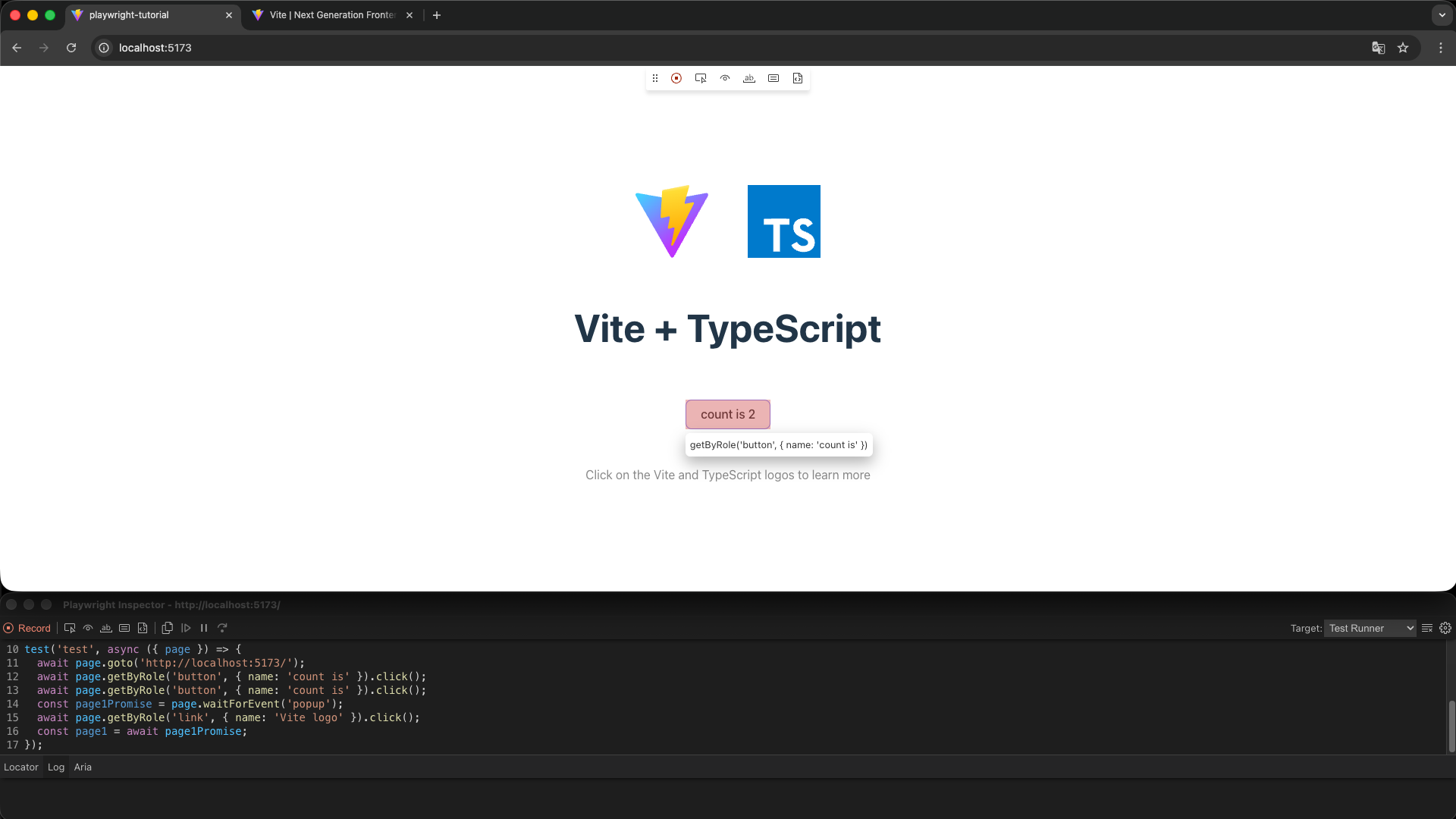Select the Pick locator tool in floating toolbar
This screenshot has width=1456, height=819.
pos(700,77)
